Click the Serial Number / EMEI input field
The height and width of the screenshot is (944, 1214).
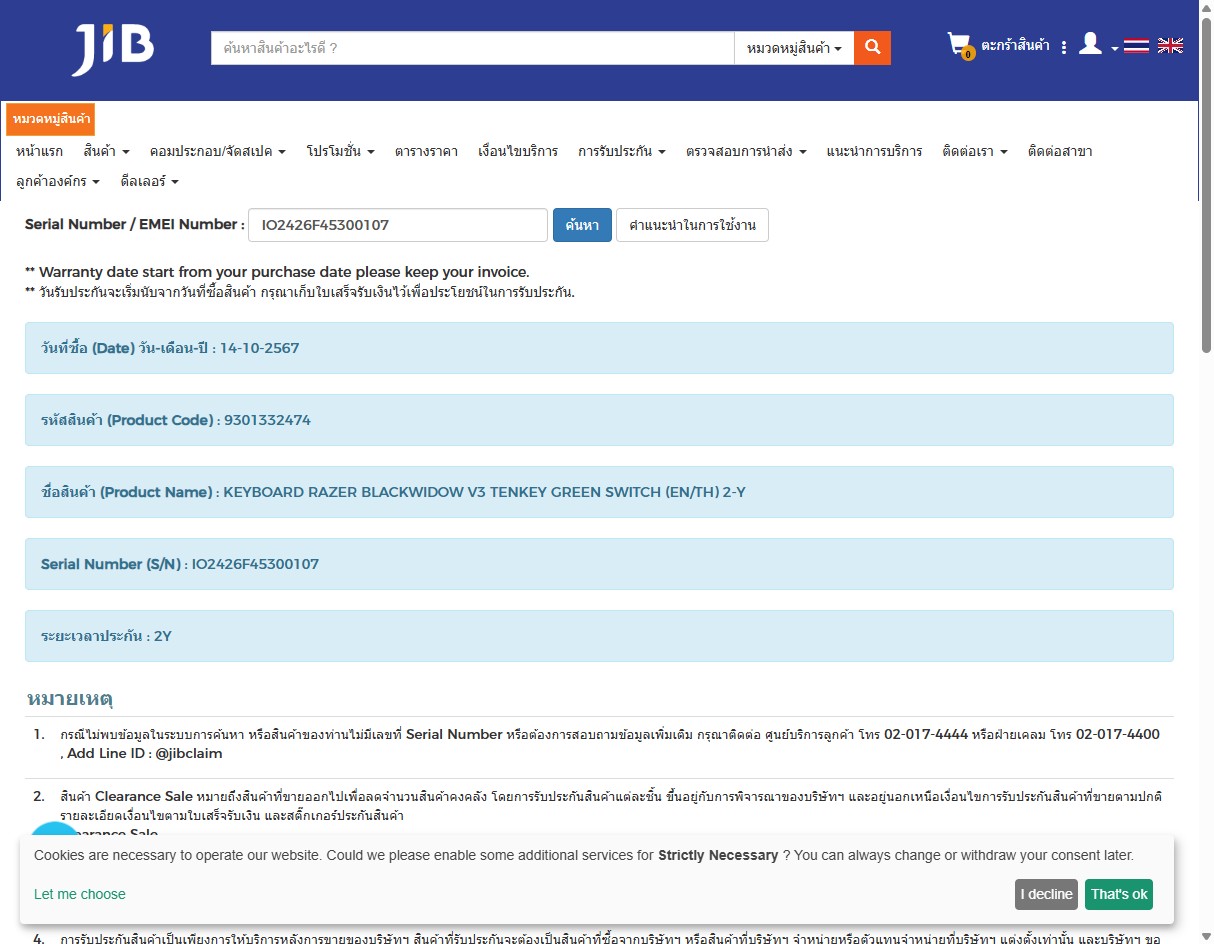coord(398,225)
